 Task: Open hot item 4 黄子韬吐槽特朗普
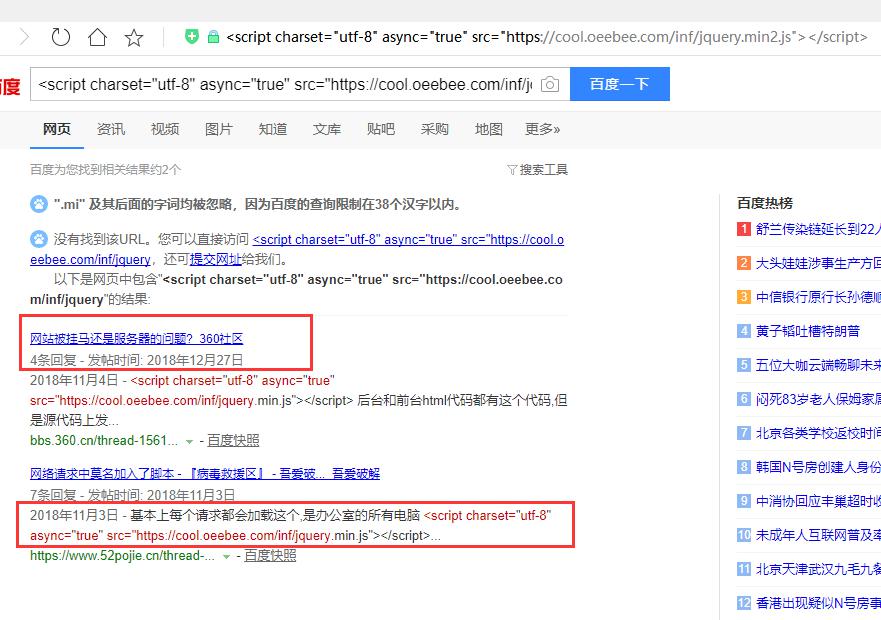click(807, 331)
